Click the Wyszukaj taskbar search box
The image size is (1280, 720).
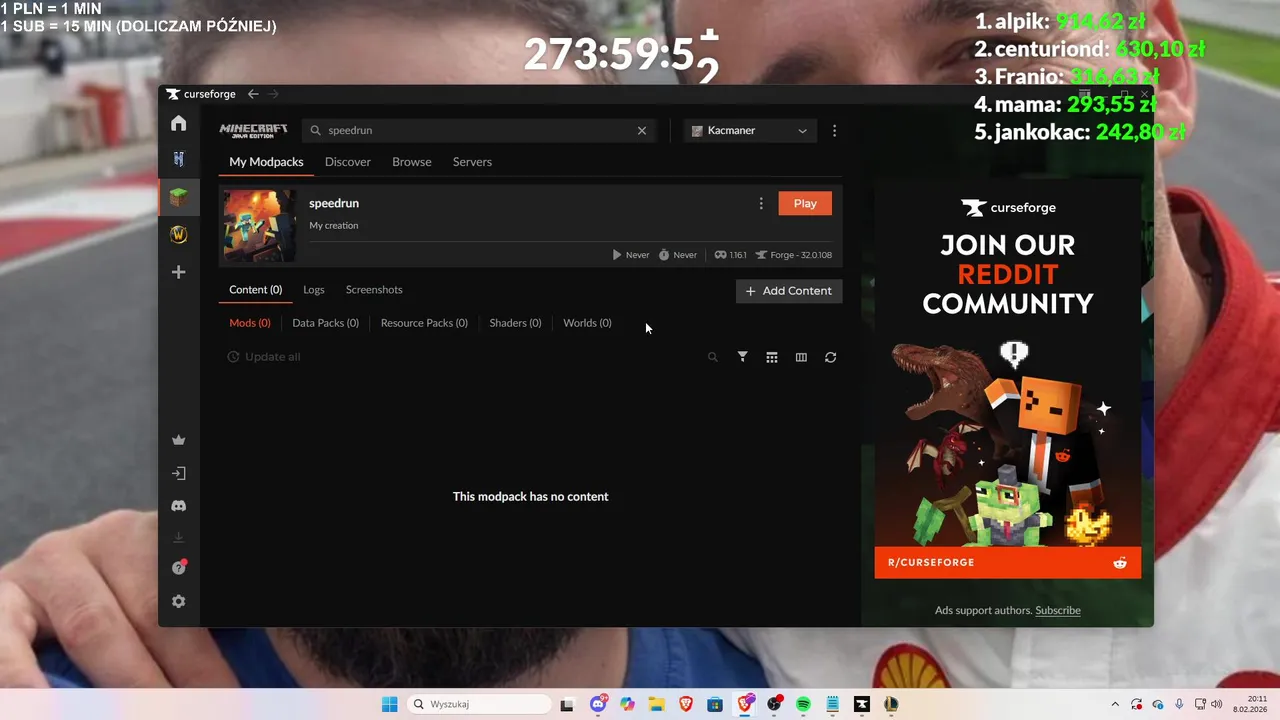click(x=479, y=704)
